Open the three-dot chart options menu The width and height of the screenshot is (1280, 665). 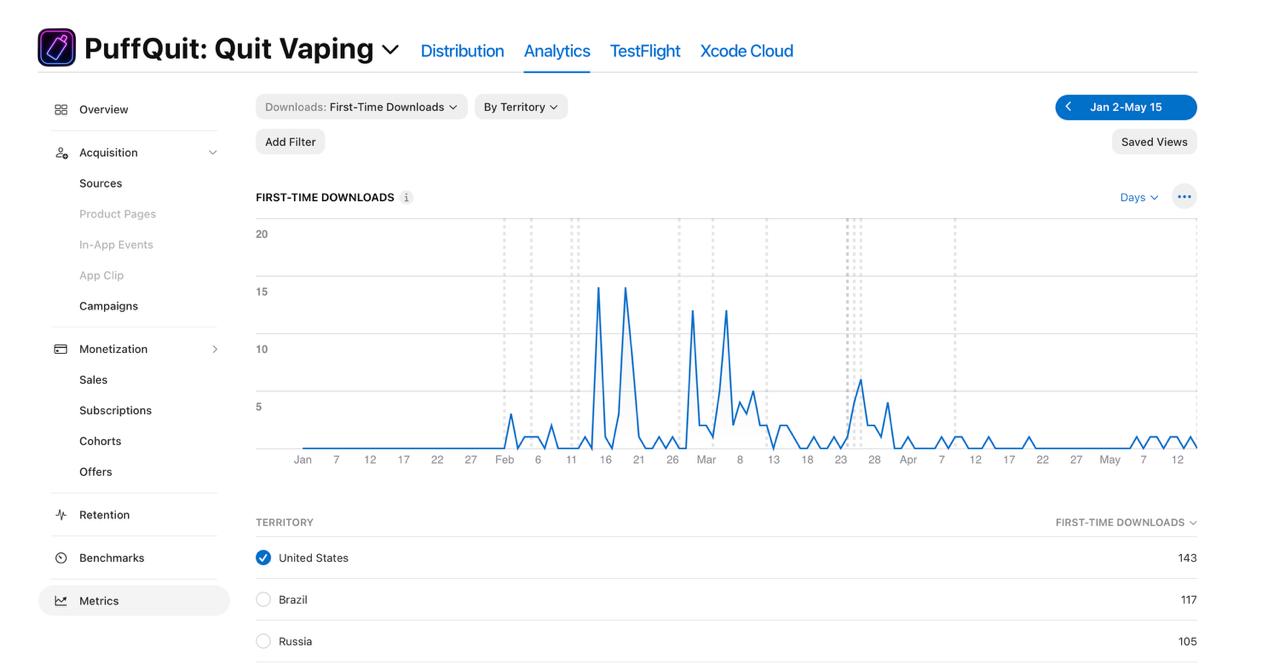1184,197
